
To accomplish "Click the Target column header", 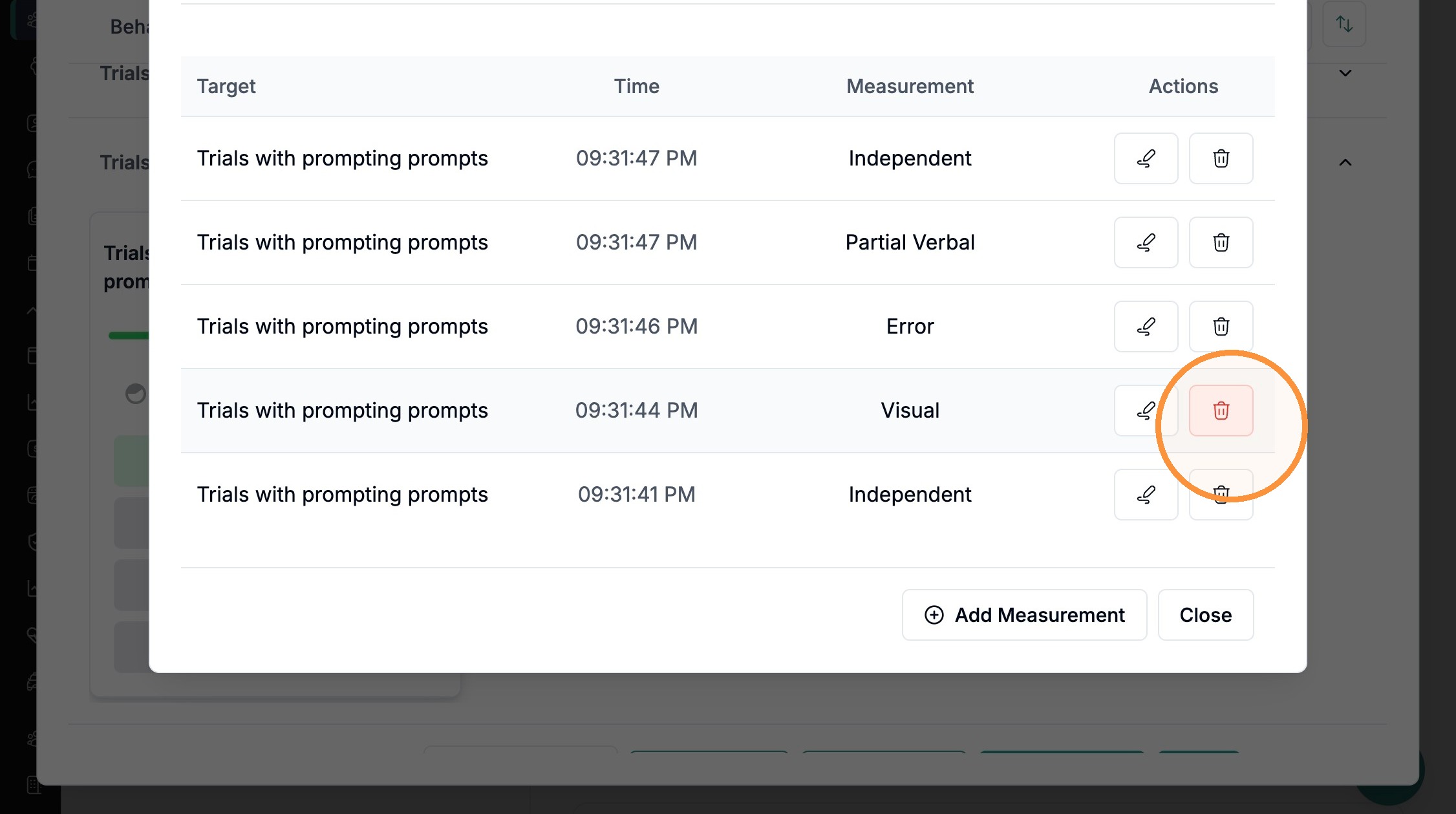I will tap(226, 86).
